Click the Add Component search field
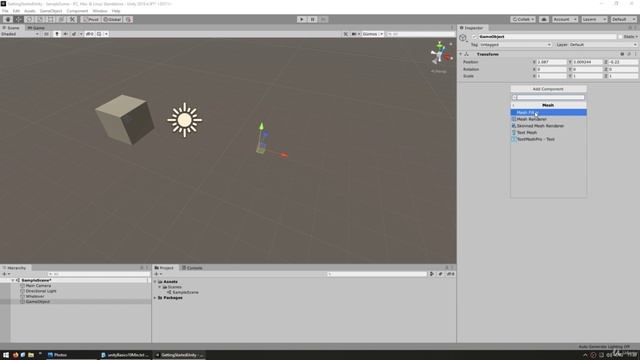The height and width of the screenshot is (360, 640). click(548, 98)
